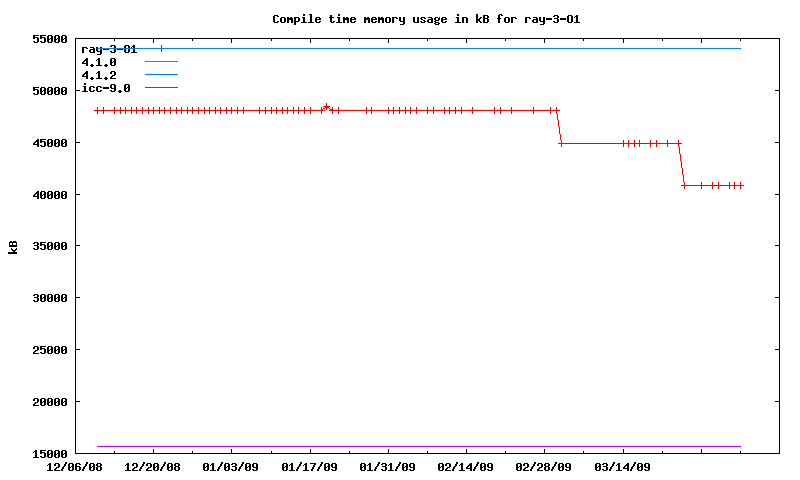The image size is (800, 480).
Task: Select the icc-9.0 legend entry text
Action: (x=106, y=88)
